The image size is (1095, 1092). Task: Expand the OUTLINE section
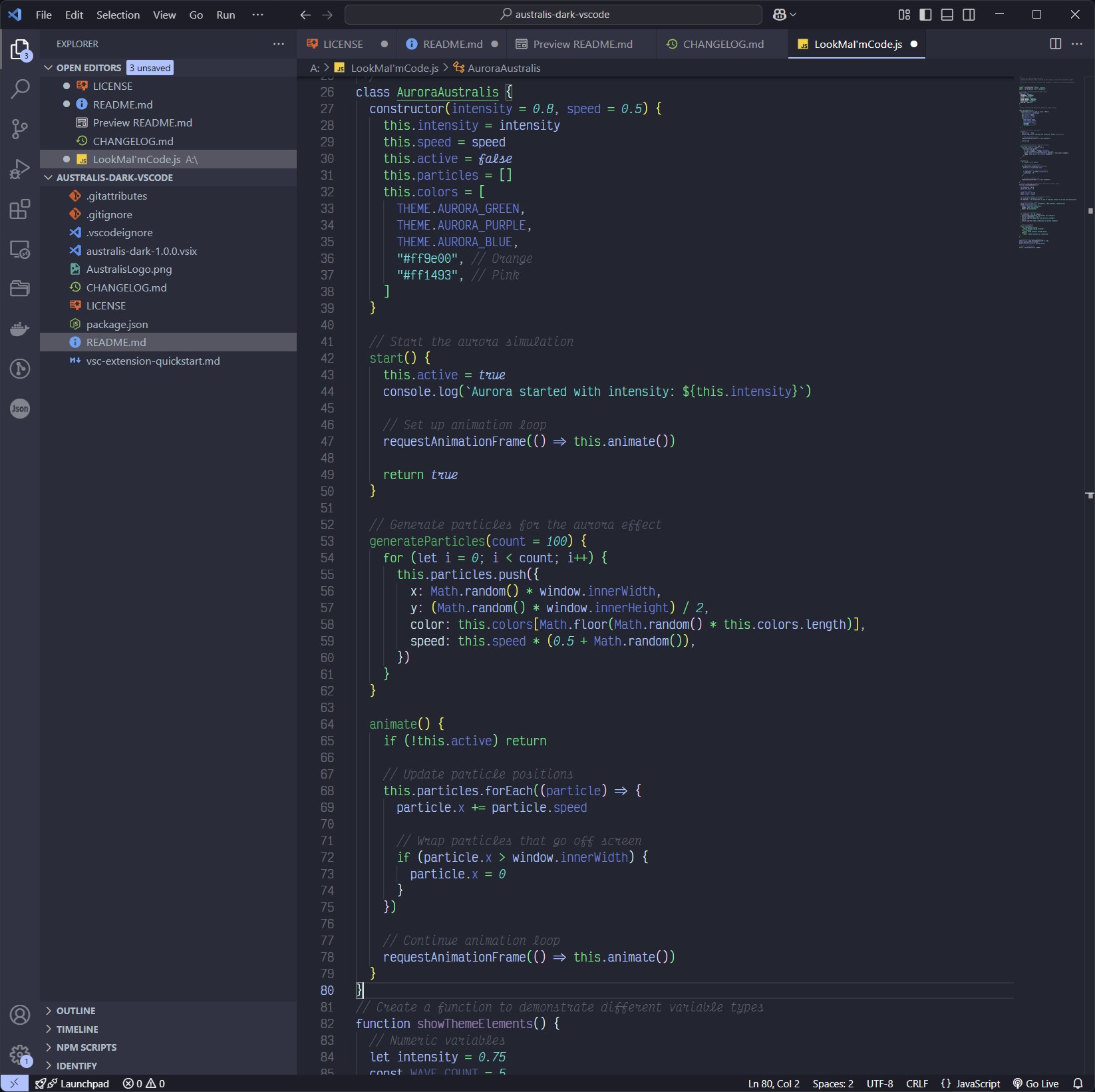click(75, 1011)
